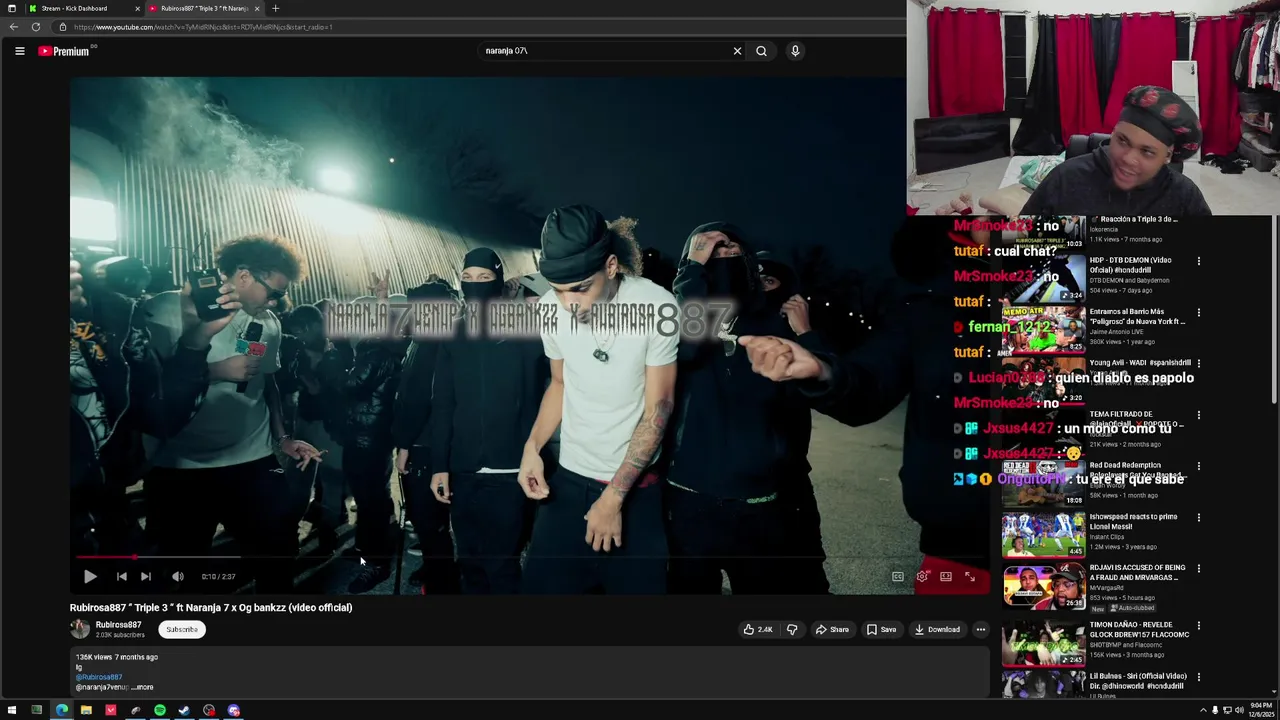
Task: Share this video
Action: [832, 630]
